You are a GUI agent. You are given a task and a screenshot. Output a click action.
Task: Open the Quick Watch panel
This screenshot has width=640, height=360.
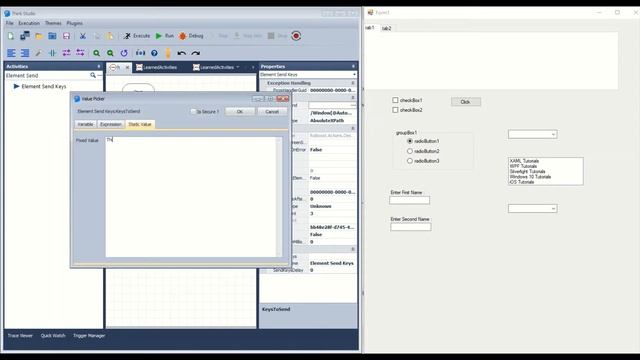[53, 336]
